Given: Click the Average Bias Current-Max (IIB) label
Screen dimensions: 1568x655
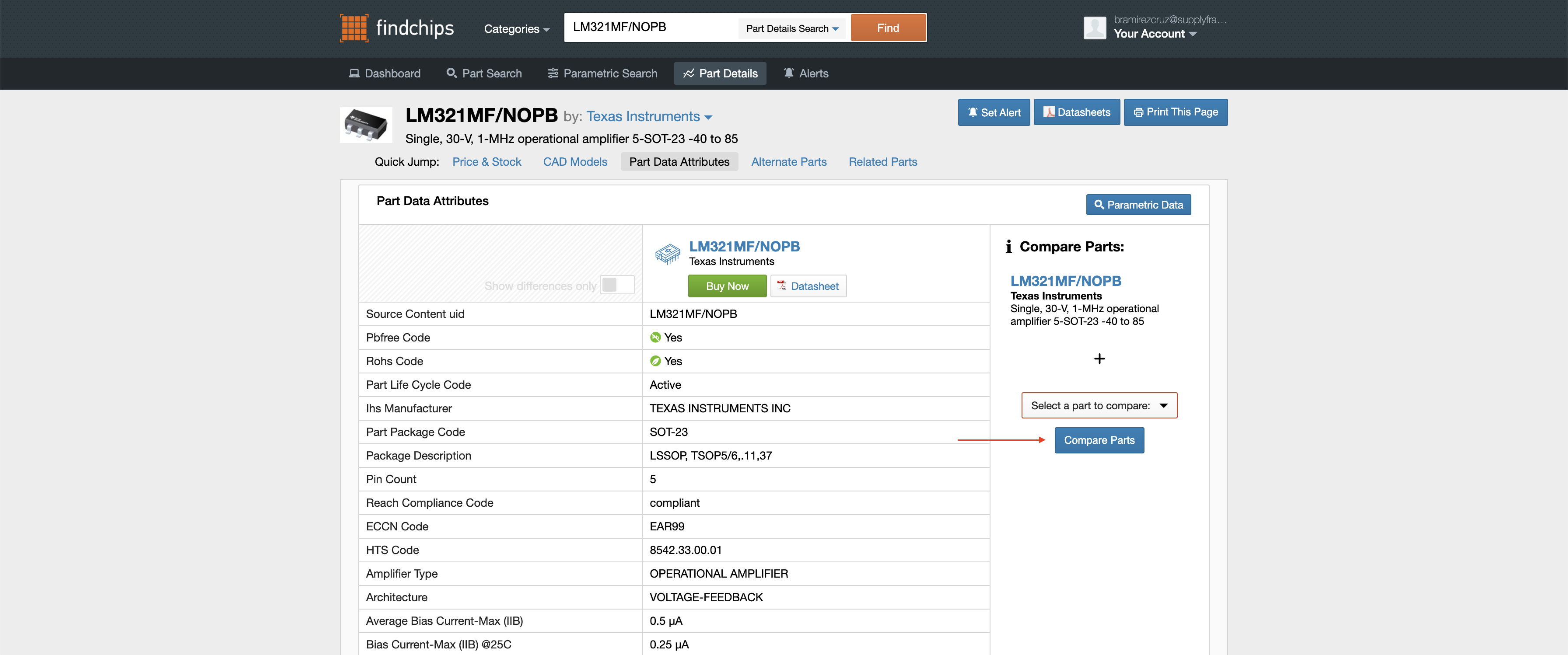Looking at the screenshot, I should click(x=444, y=621).
